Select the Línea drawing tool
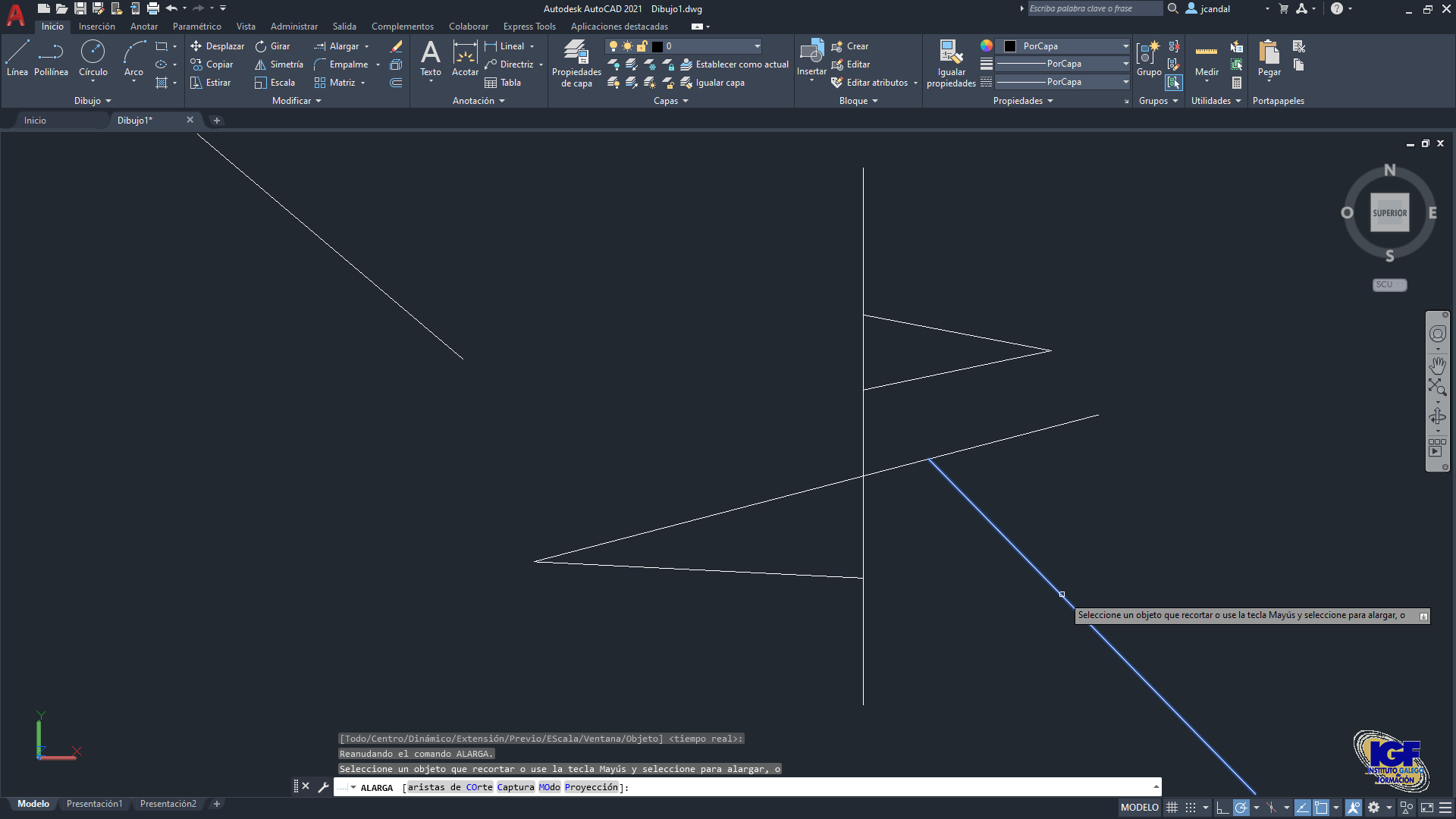The width and height of the screenshot is (1456, 819). [x=17, y=58]
